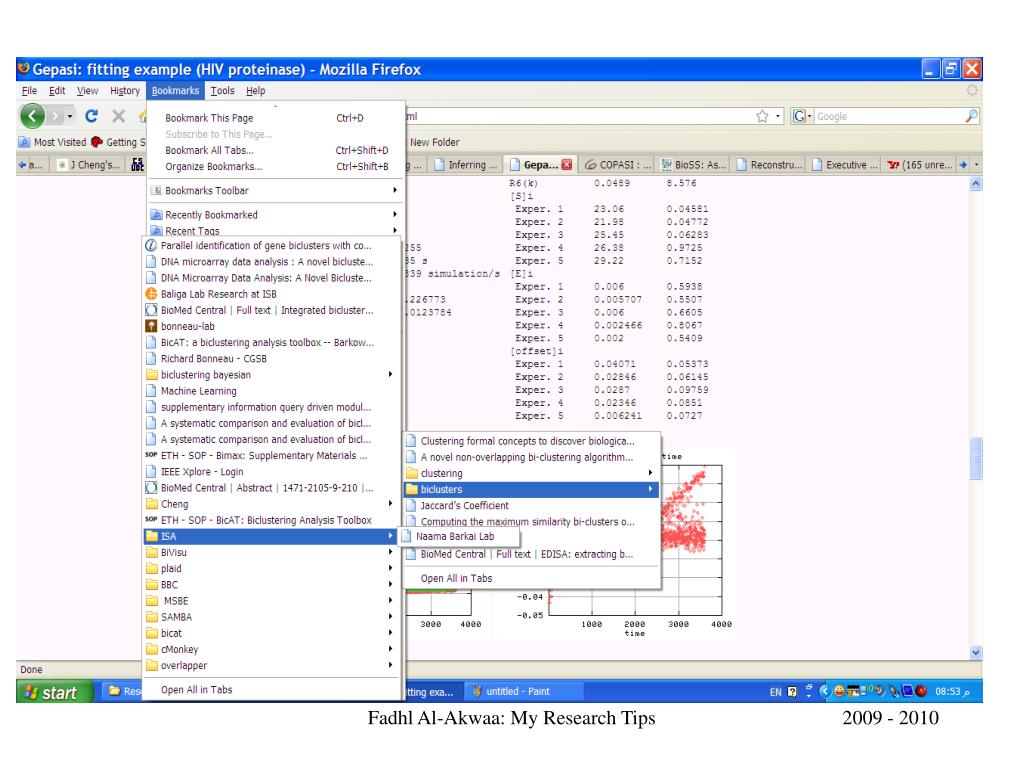Click the vertical scrollbar down arrow
This screenshot has width=1024, height=768.
(x=976, y=652)
